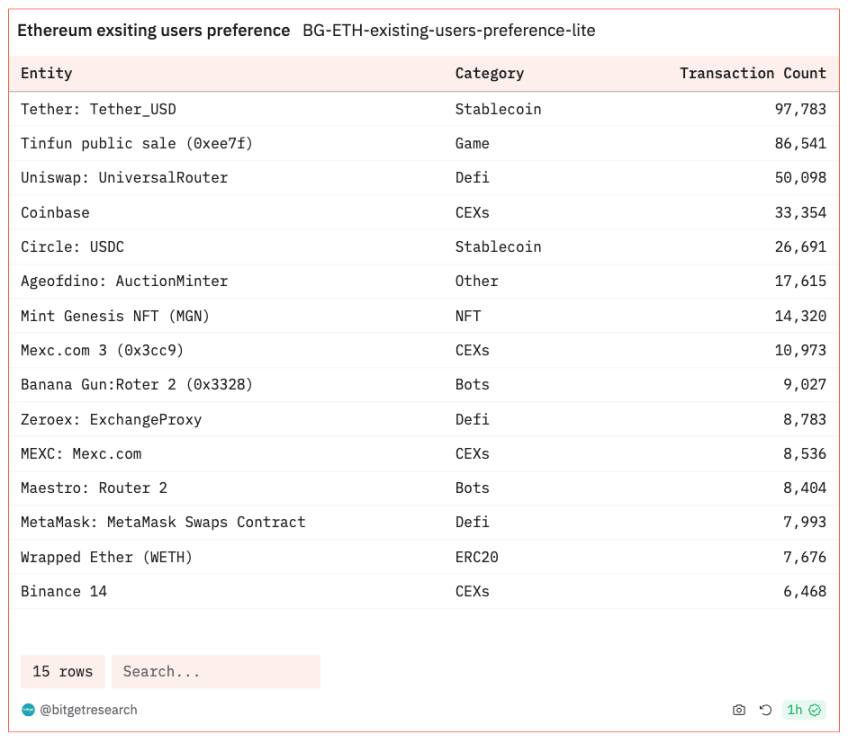
Task: Sort by the Entity column header
Action: coord(47,73)
